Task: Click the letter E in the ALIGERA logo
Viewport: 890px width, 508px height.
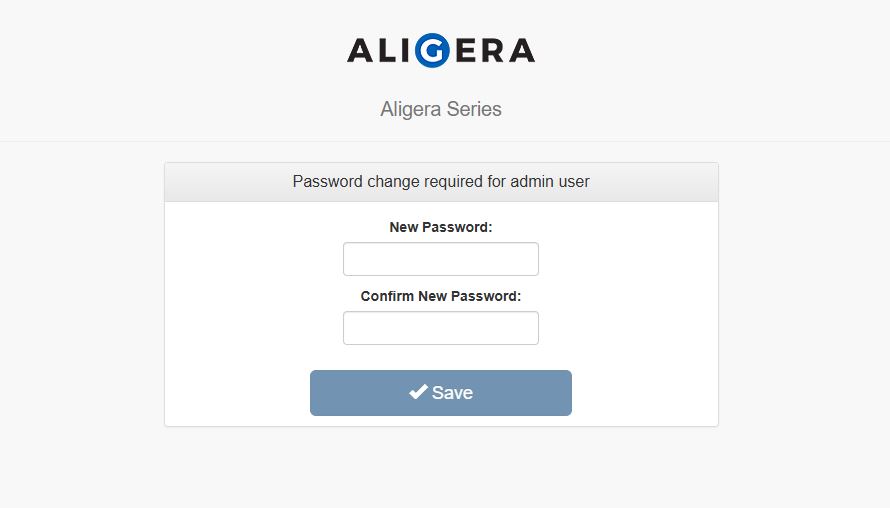Action: 465,51
